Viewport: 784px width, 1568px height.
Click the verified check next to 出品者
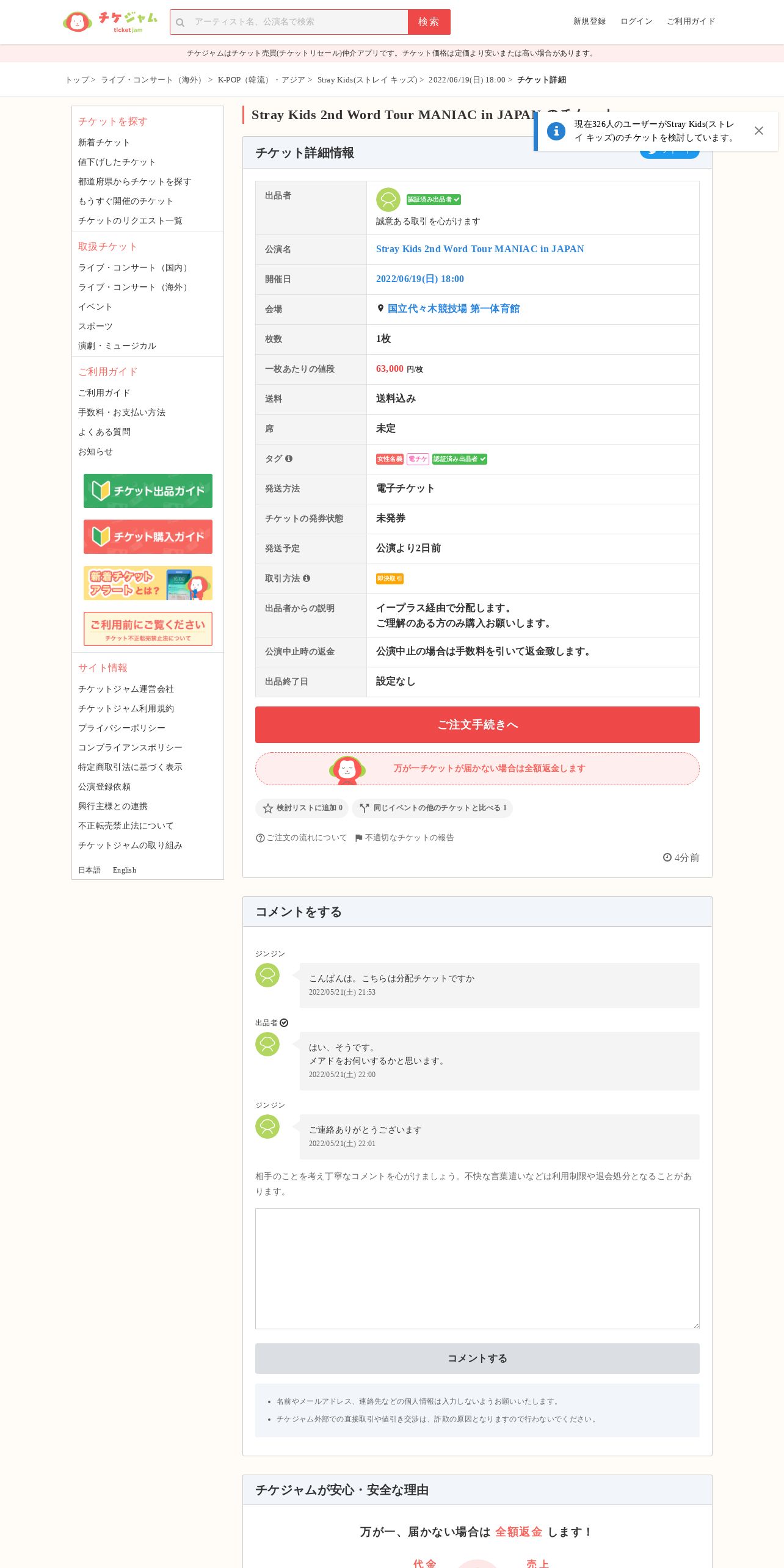(x=284, y=1023)
